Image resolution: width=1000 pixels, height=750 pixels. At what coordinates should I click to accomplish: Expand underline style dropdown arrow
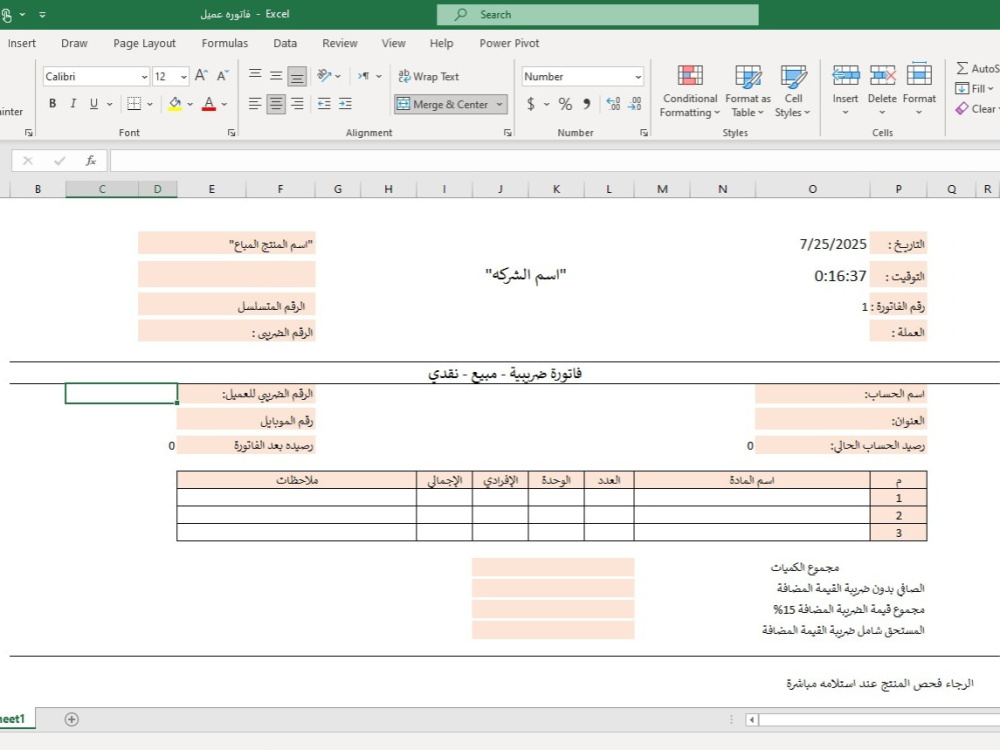tap(110, 103)
